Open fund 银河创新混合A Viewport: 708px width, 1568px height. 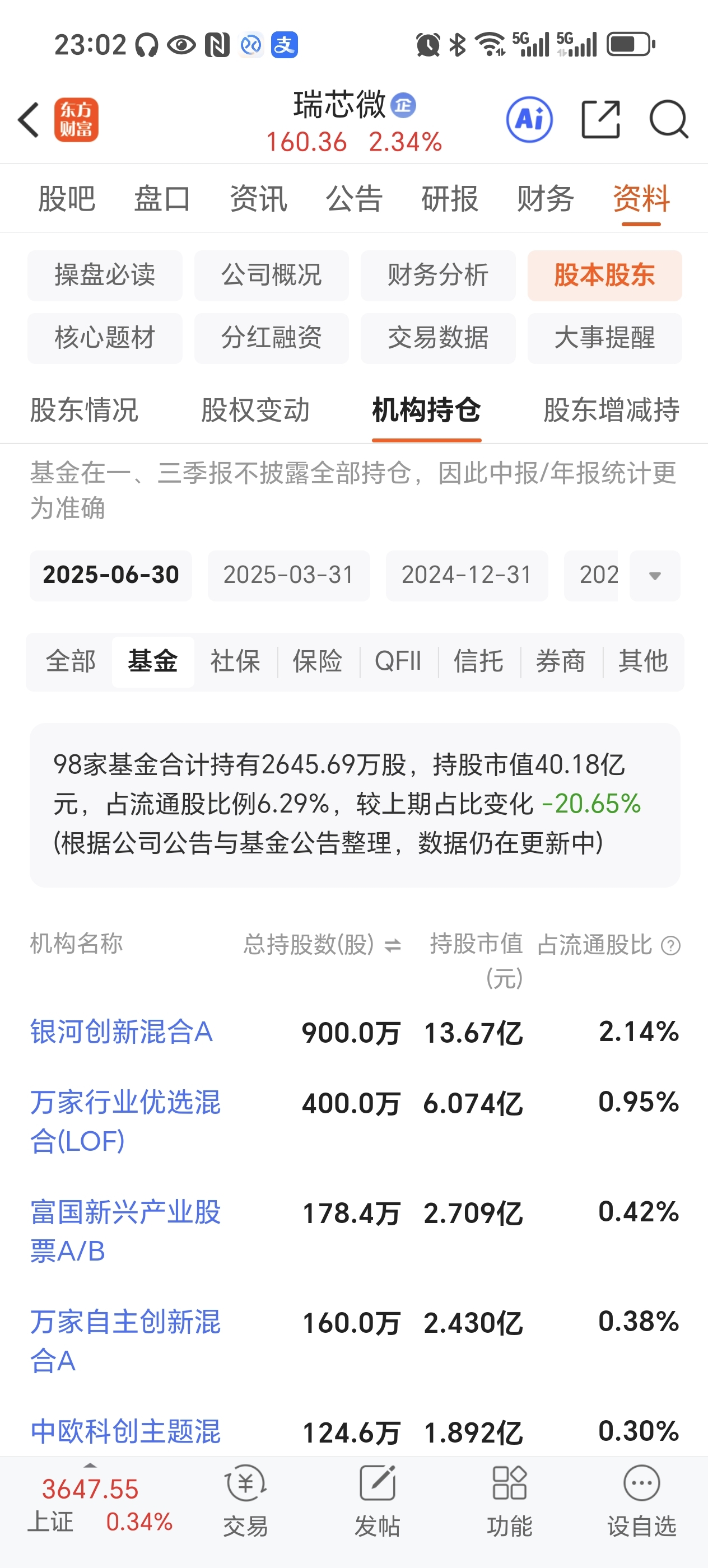point(122,1032)
